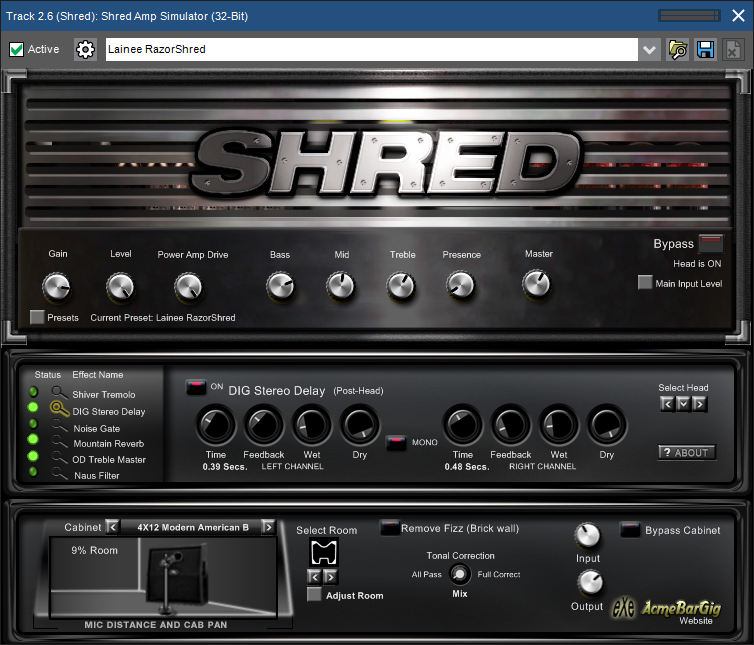Select next cabinet with right arrow
Image resolution: width=754 pixels, height=645 pixels.
tap(268, 527)
